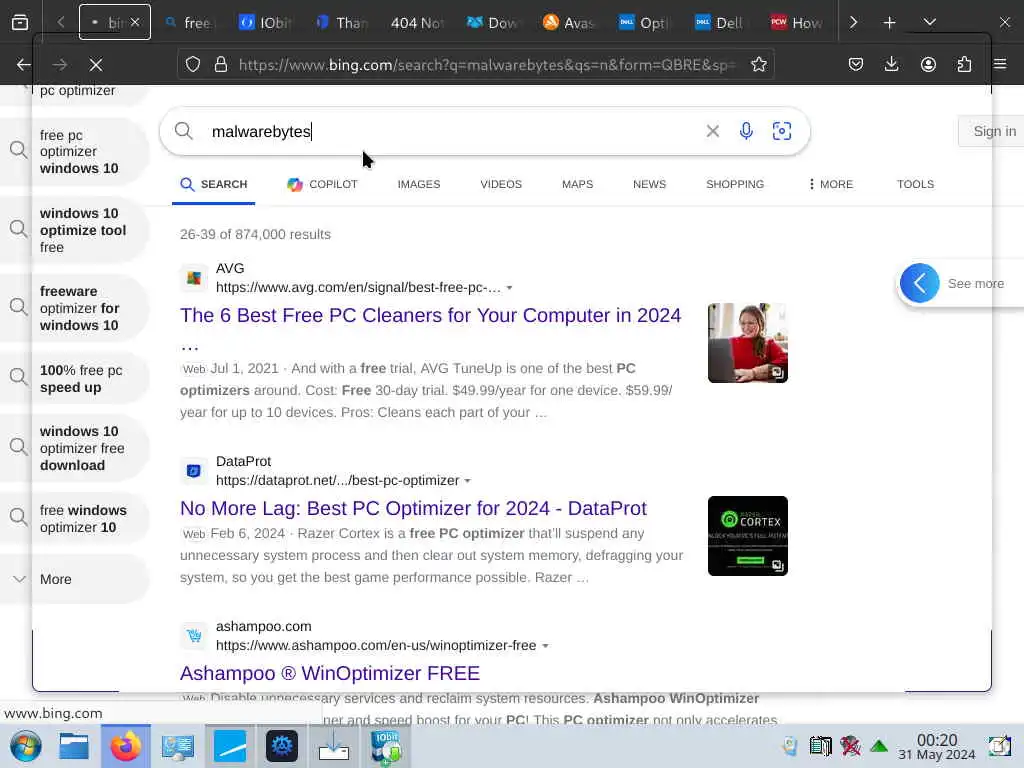Open a new tab with plus button
1024x768 pixels.
click(889, 22)
